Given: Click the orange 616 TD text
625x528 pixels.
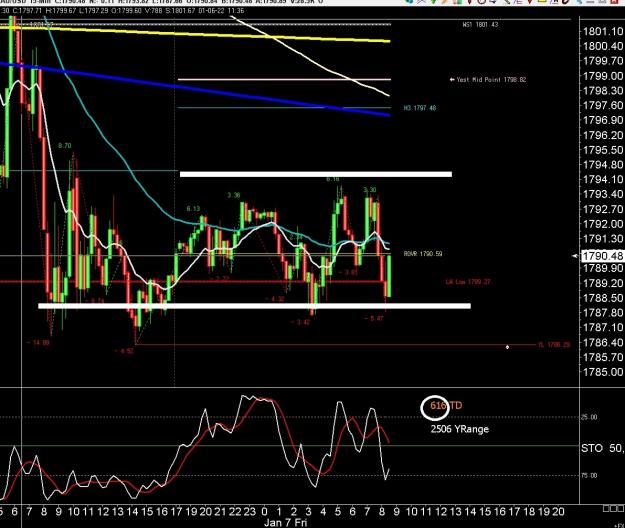Looking at the screenshot, I should coord(446,406).
